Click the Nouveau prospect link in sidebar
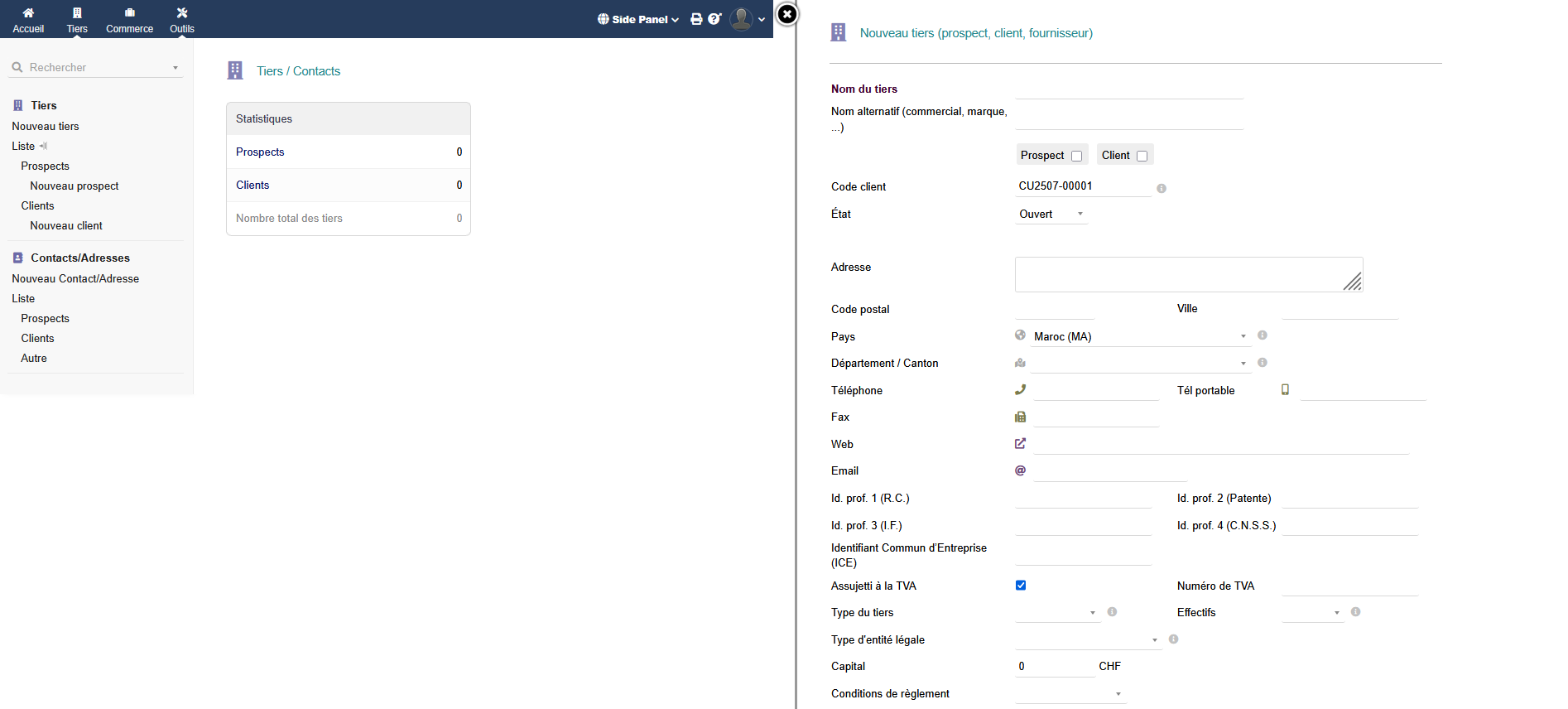Viewport: 1568px width, 709px height. pos(75,186)
